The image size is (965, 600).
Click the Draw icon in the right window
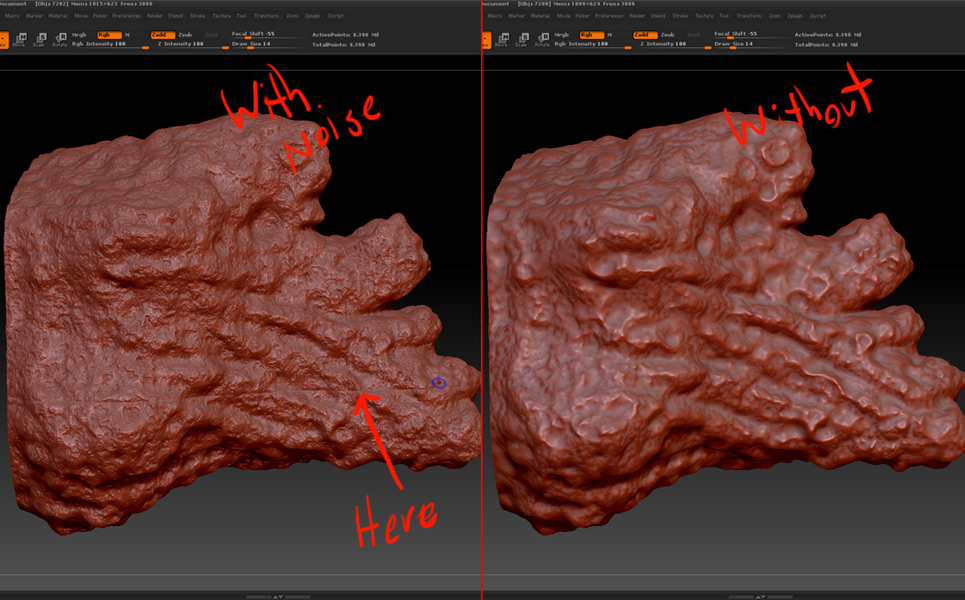coord(487,39)
